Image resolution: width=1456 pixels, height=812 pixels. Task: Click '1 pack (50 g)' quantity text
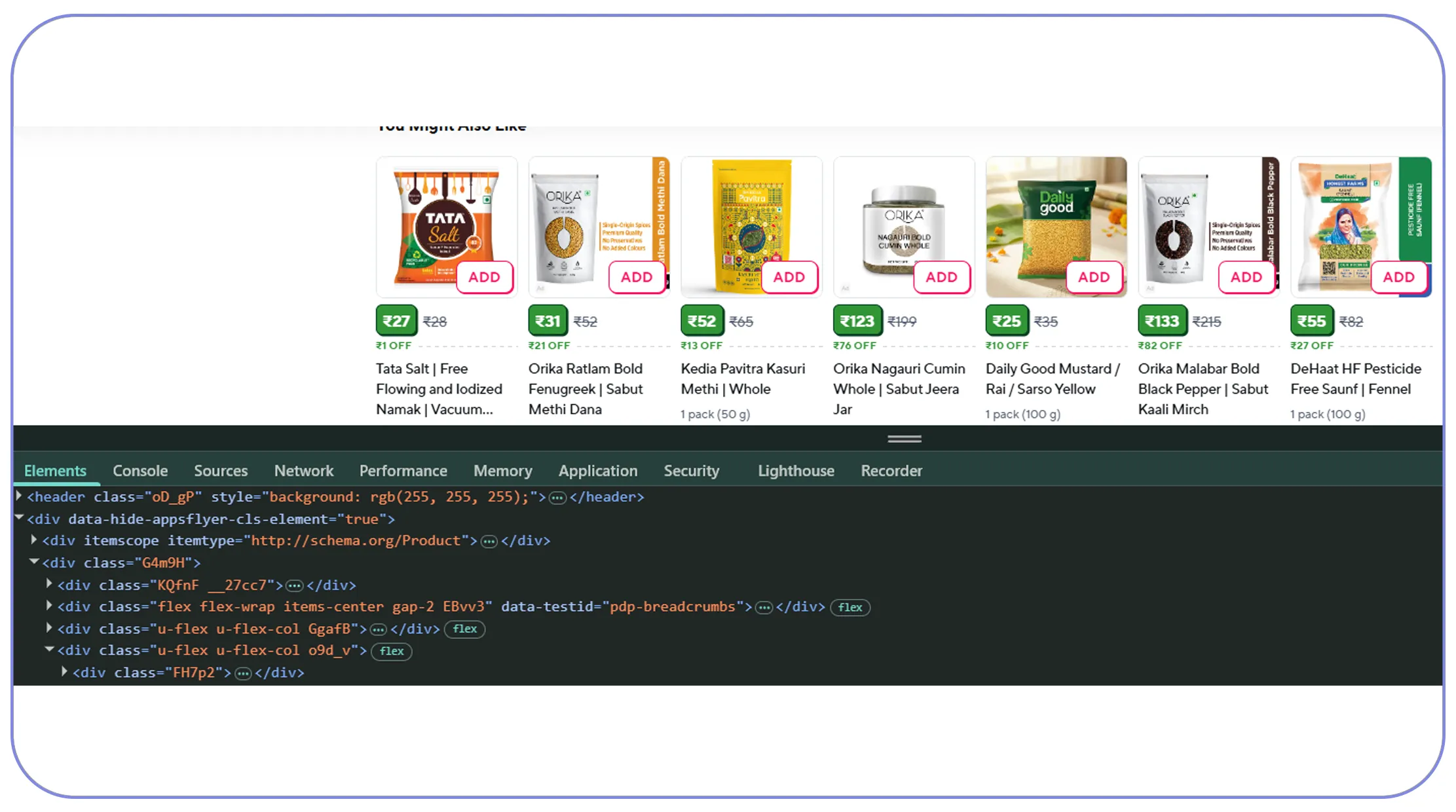pyautogui.click(x=715, y=414)
